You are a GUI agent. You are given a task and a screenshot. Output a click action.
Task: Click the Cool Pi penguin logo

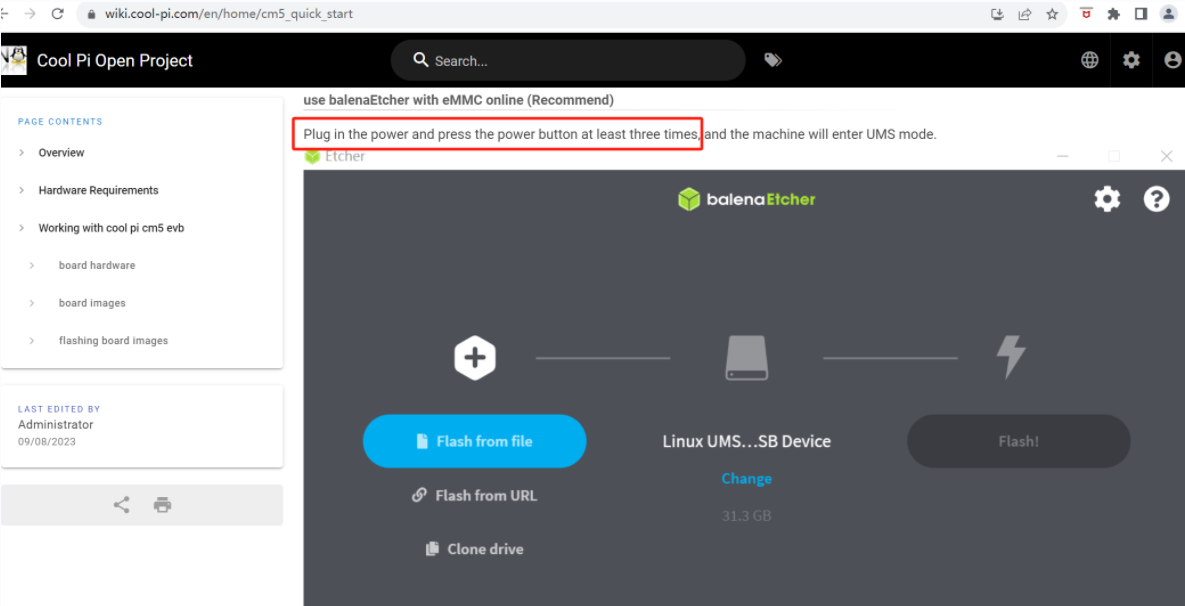(x=14, y=60)
